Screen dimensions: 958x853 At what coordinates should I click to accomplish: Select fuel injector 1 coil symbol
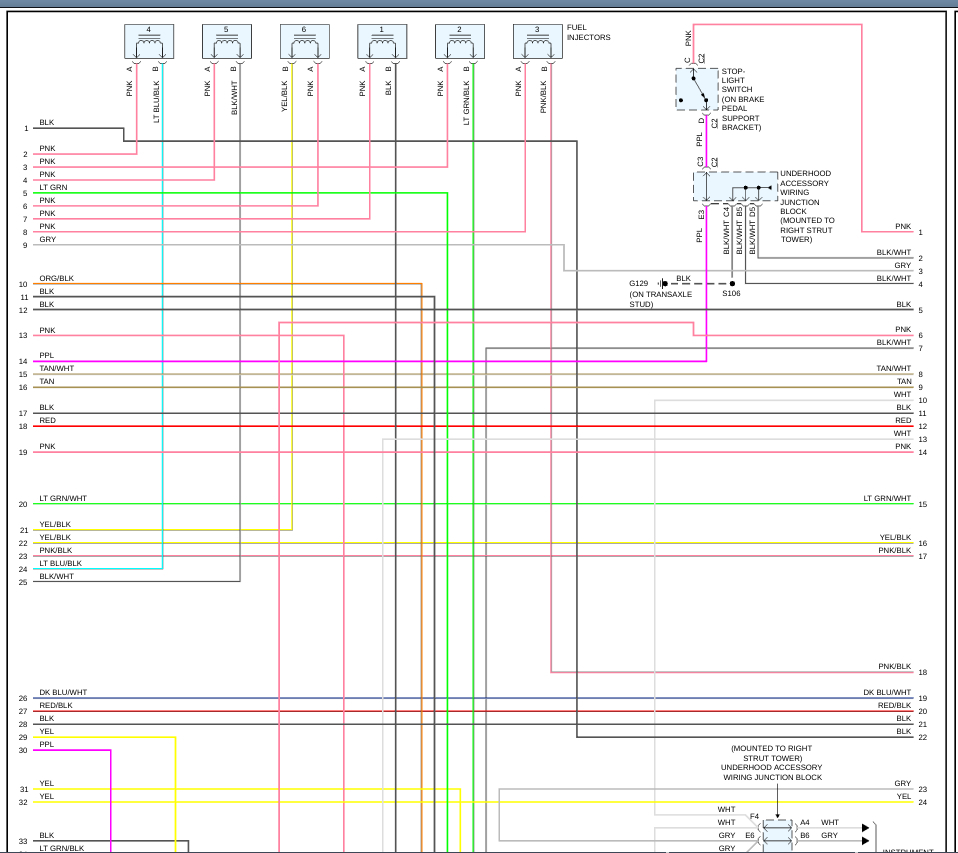pos(382,42)
